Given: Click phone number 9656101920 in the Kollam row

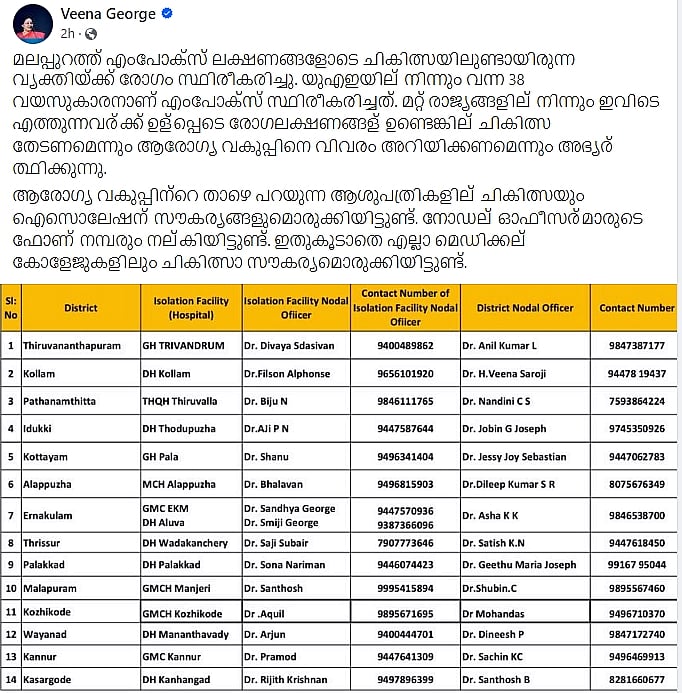Looking at the screenshot, I should click(405, 374).
